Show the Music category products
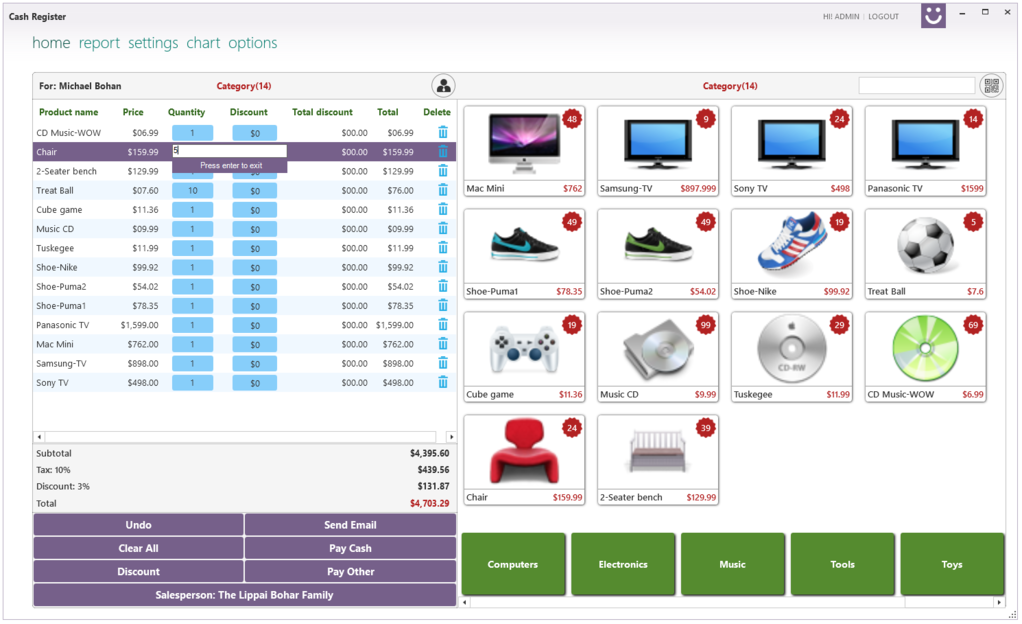The width and height of the screenshot is (1022, 624). point(733,564)
